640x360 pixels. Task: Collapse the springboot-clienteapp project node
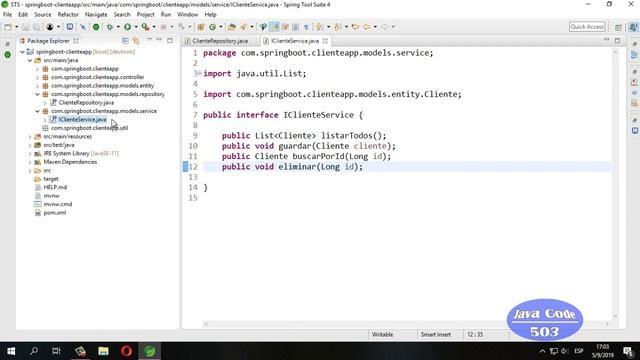[22, 52]
